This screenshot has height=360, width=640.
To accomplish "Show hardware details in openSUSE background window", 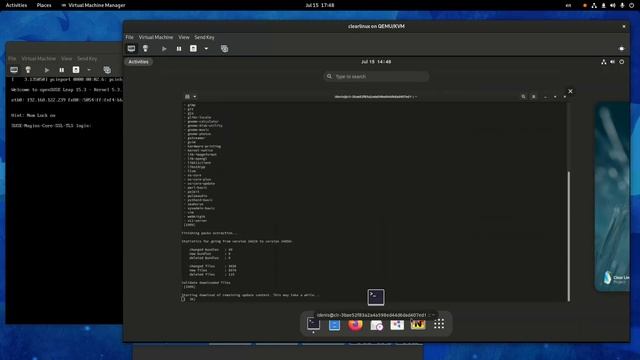I will [28, 70].
